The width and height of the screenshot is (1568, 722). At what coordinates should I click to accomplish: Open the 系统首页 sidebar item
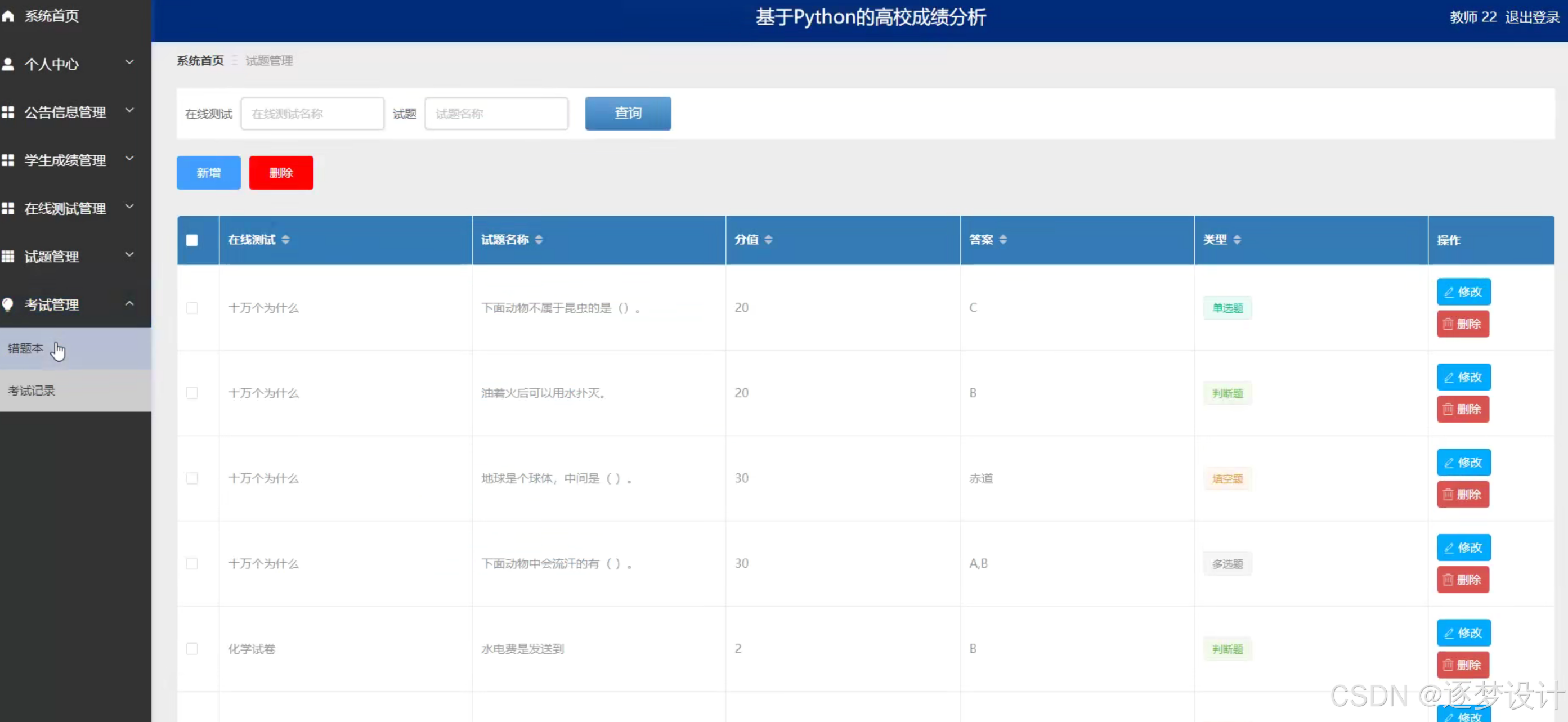coord(75,16)
